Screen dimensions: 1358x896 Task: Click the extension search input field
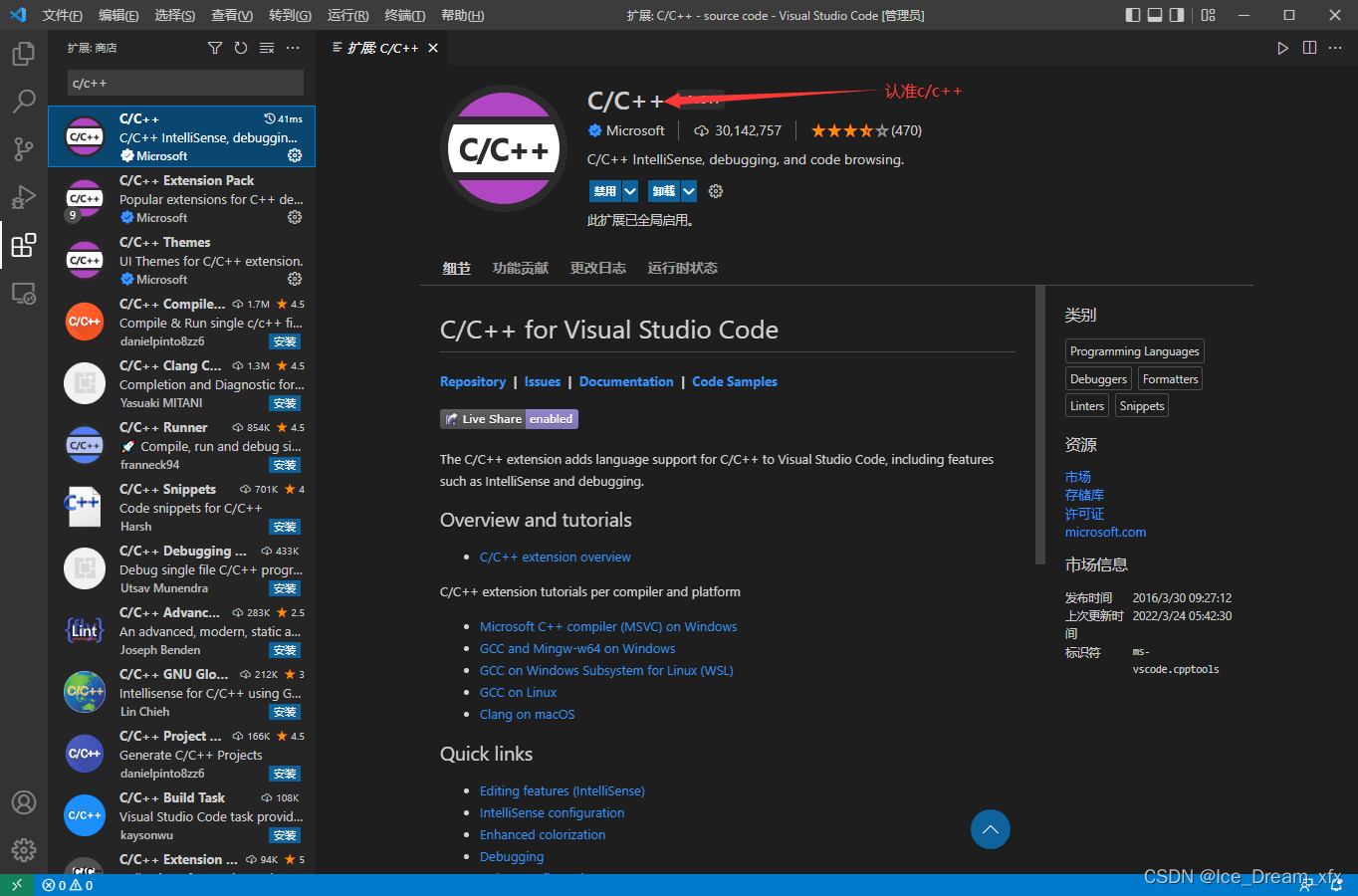185,83
